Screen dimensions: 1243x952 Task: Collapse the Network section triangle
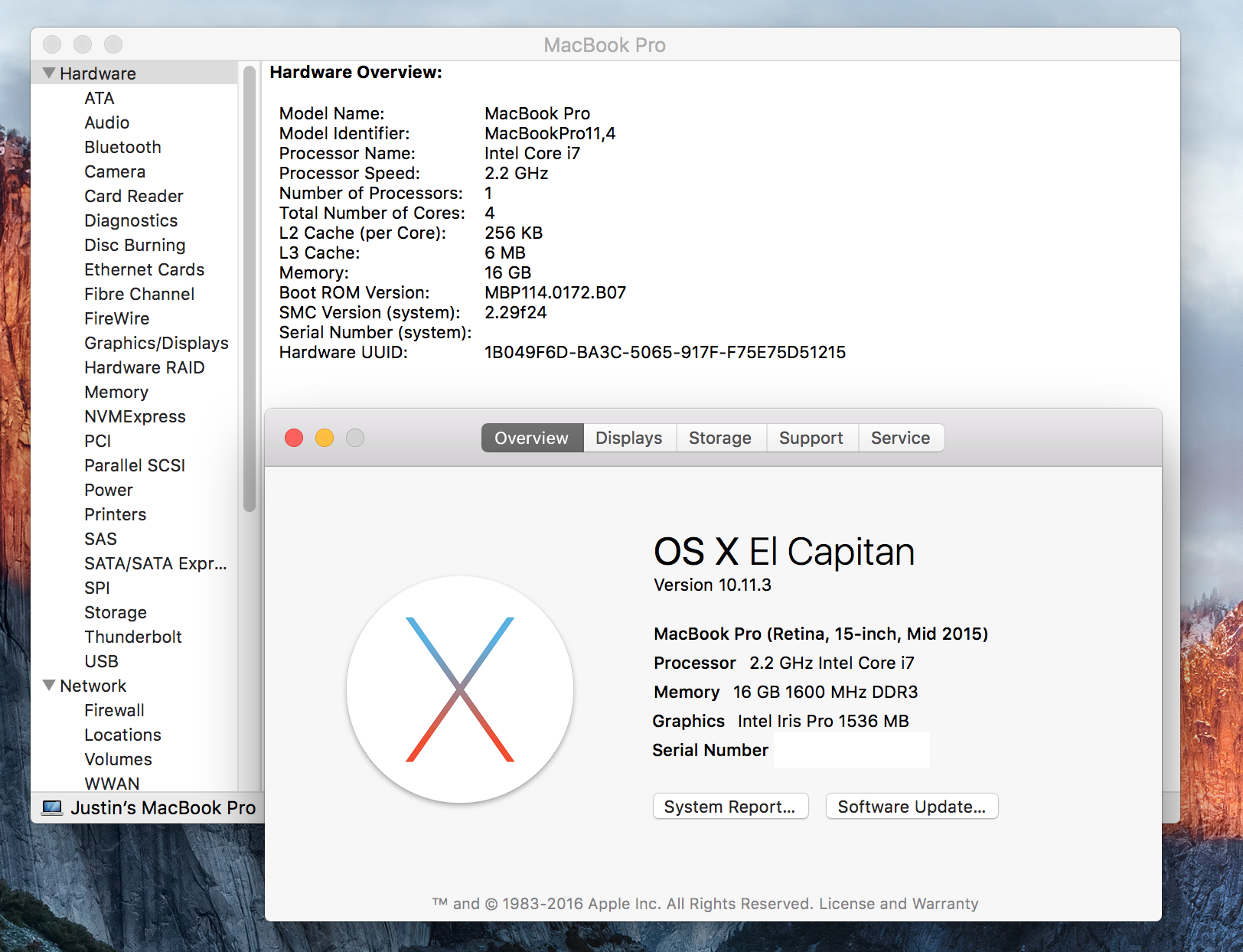pyautogui.click(x=49, y=686)
